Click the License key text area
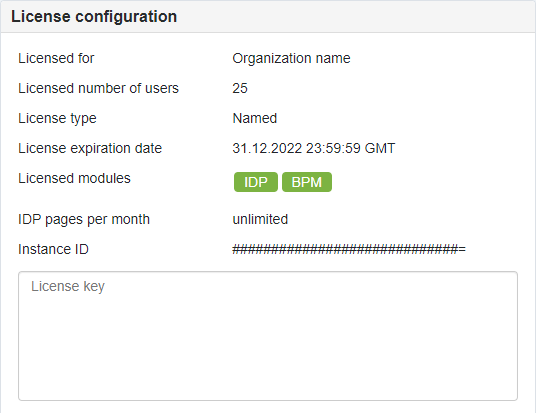The height and width of the screenshot is (413, 536). coord(268,336)
